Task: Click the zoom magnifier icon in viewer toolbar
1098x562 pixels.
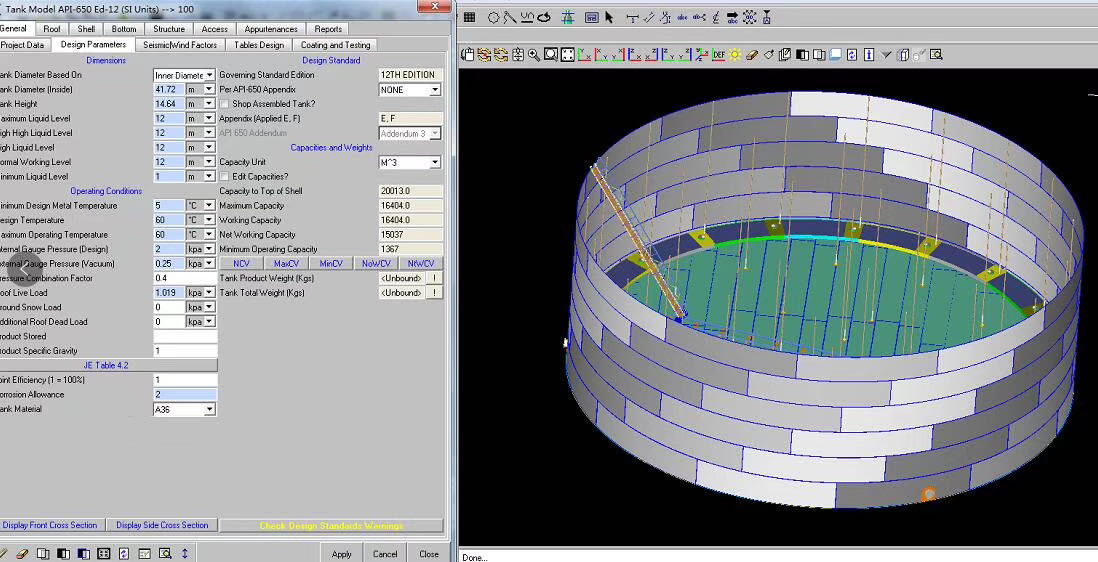Action: [534, 55]
